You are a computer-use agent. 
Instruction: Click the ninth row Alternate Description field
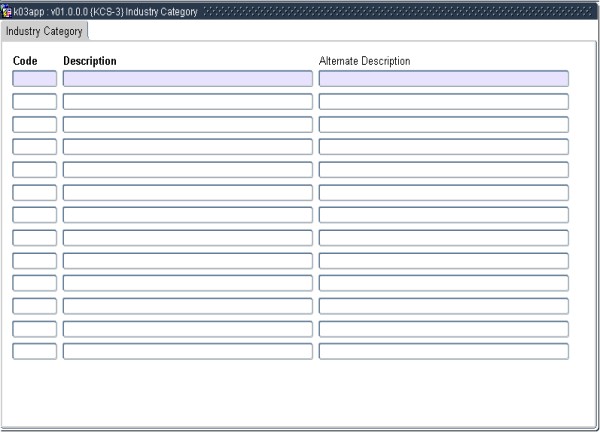point(443,260)
